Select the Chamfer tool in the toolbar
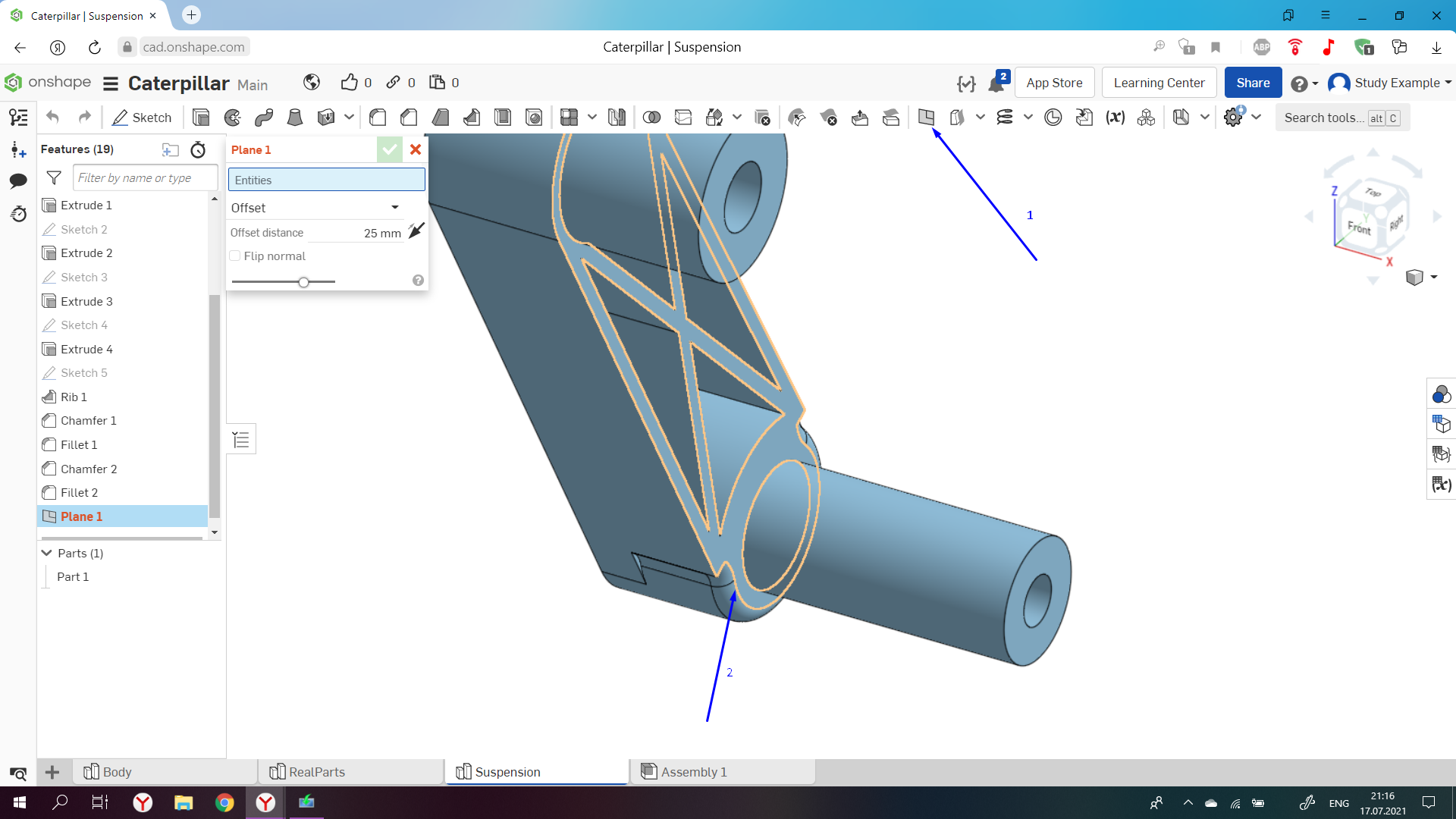 tap(409, 118)
